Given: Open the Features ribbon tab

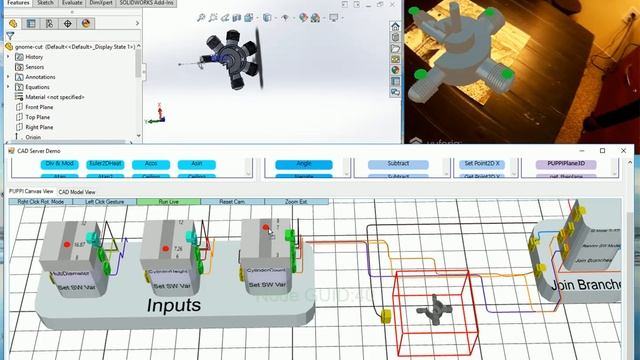Looking at the screenshot, I should click(18, 3).
